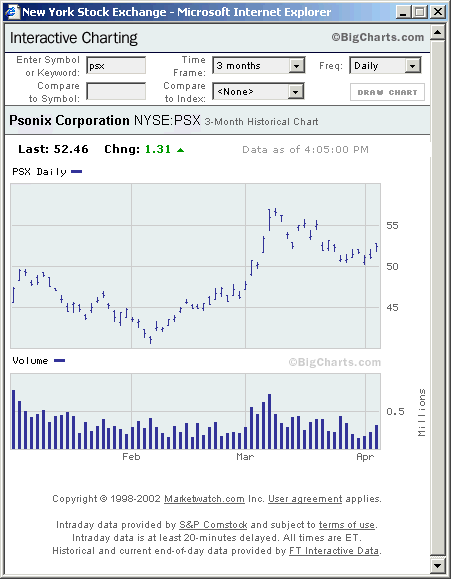
Task: Open the User agreement link
Action: pyautogui.click(x=305, y=499)
